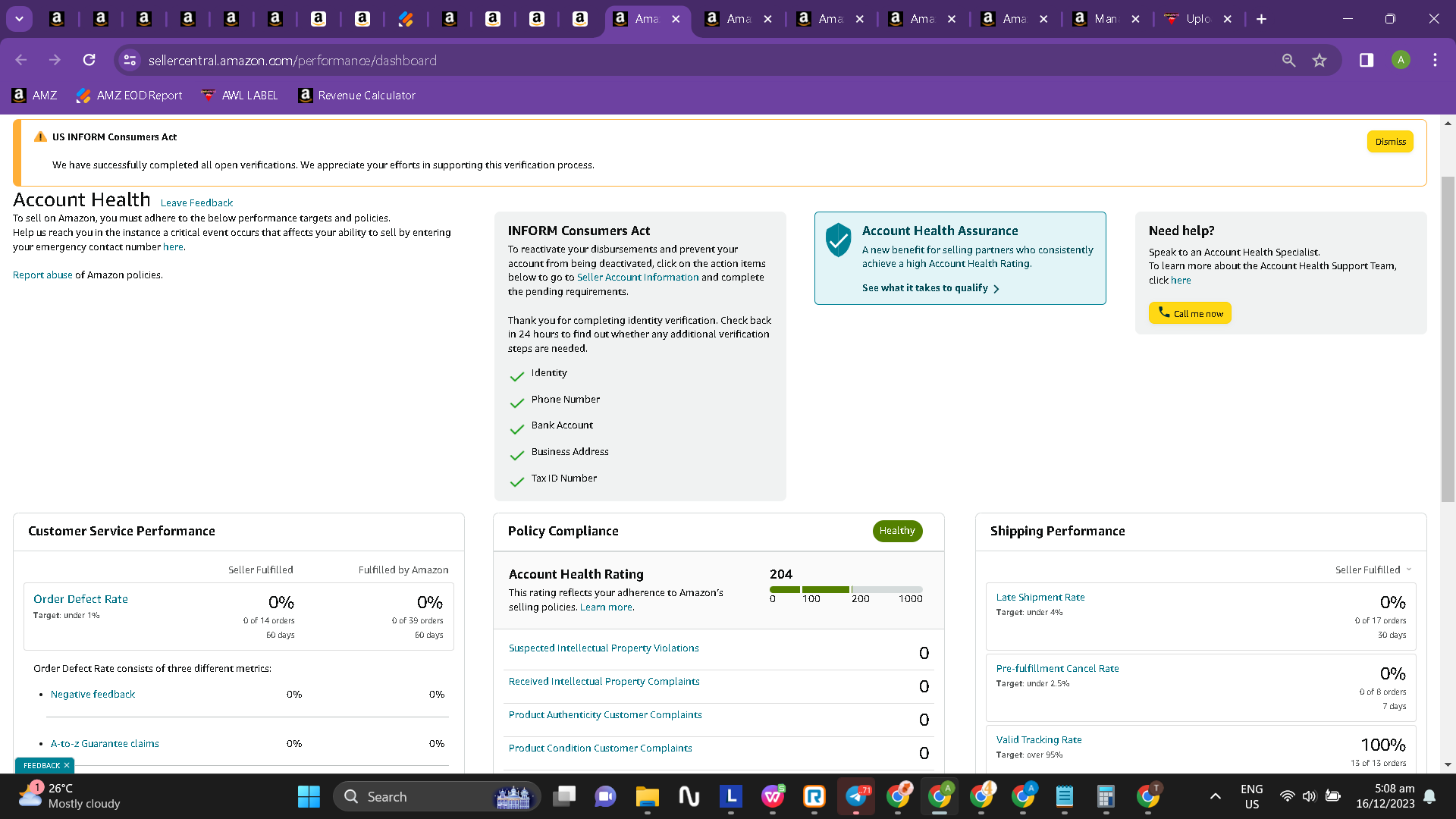Open Calculator from the taskbar
The height and width of the screenshot is (819, 1456).
[1106, 796]
